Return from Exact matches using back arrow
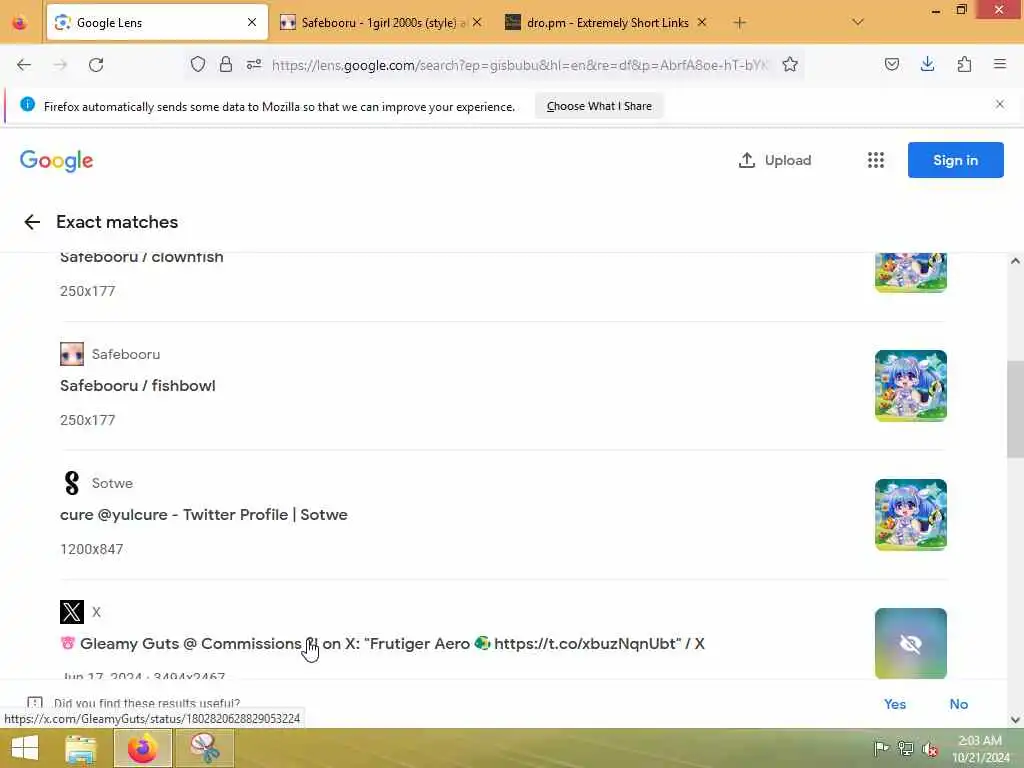 (32, 222)
